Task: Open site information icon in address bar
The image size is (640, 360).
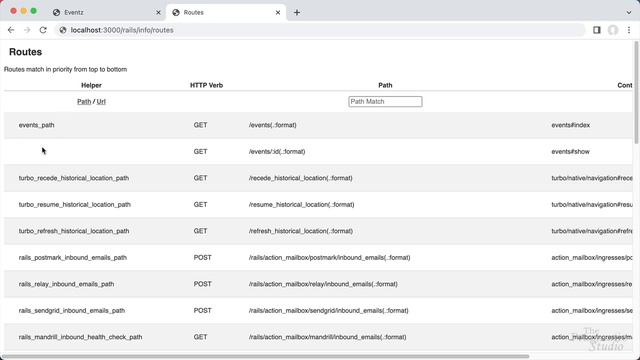Action: point(63,30)
